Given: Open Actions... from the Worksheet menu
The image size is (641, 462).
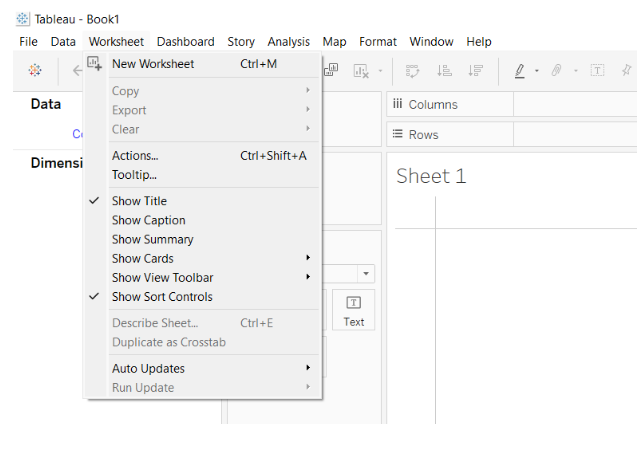Looking at the screenshot, I should (135, 155).
